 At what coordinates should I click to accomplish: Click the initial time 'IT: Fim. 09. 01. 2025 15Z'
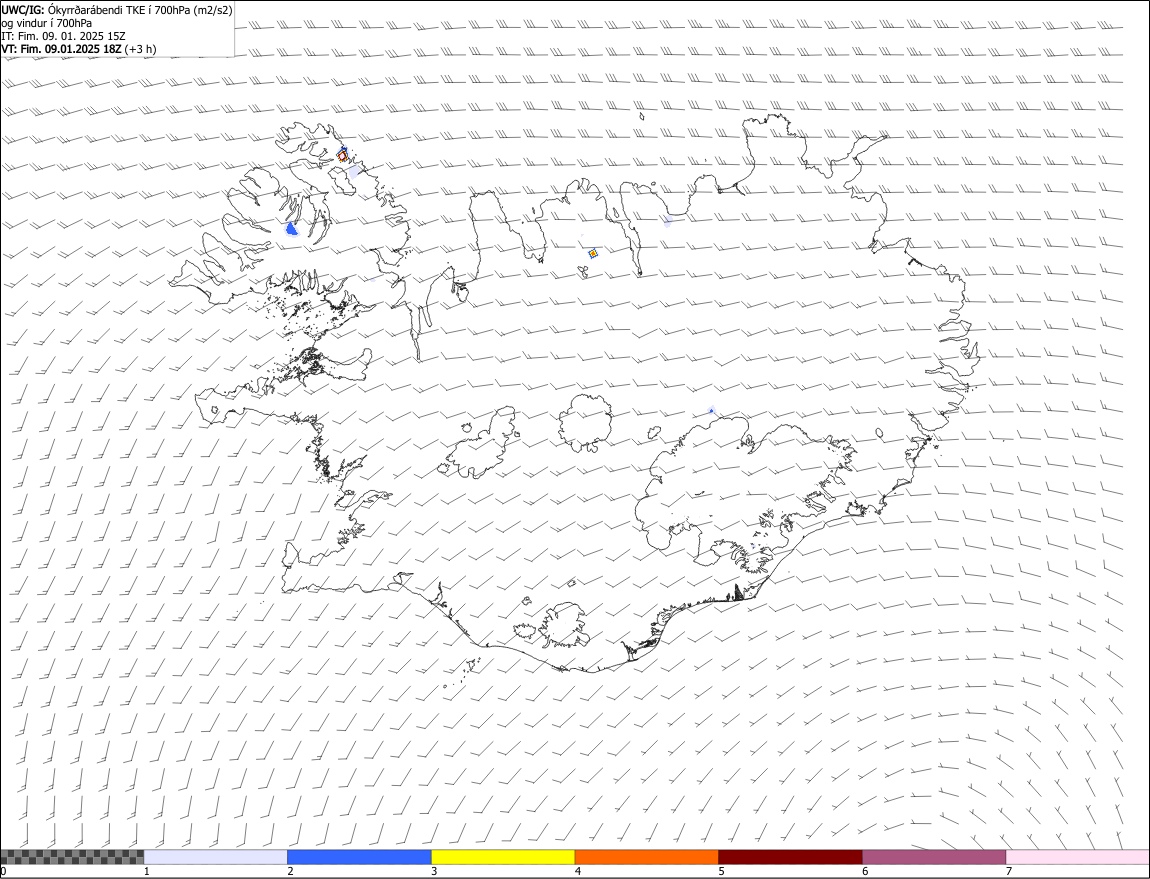pos(63,36)
